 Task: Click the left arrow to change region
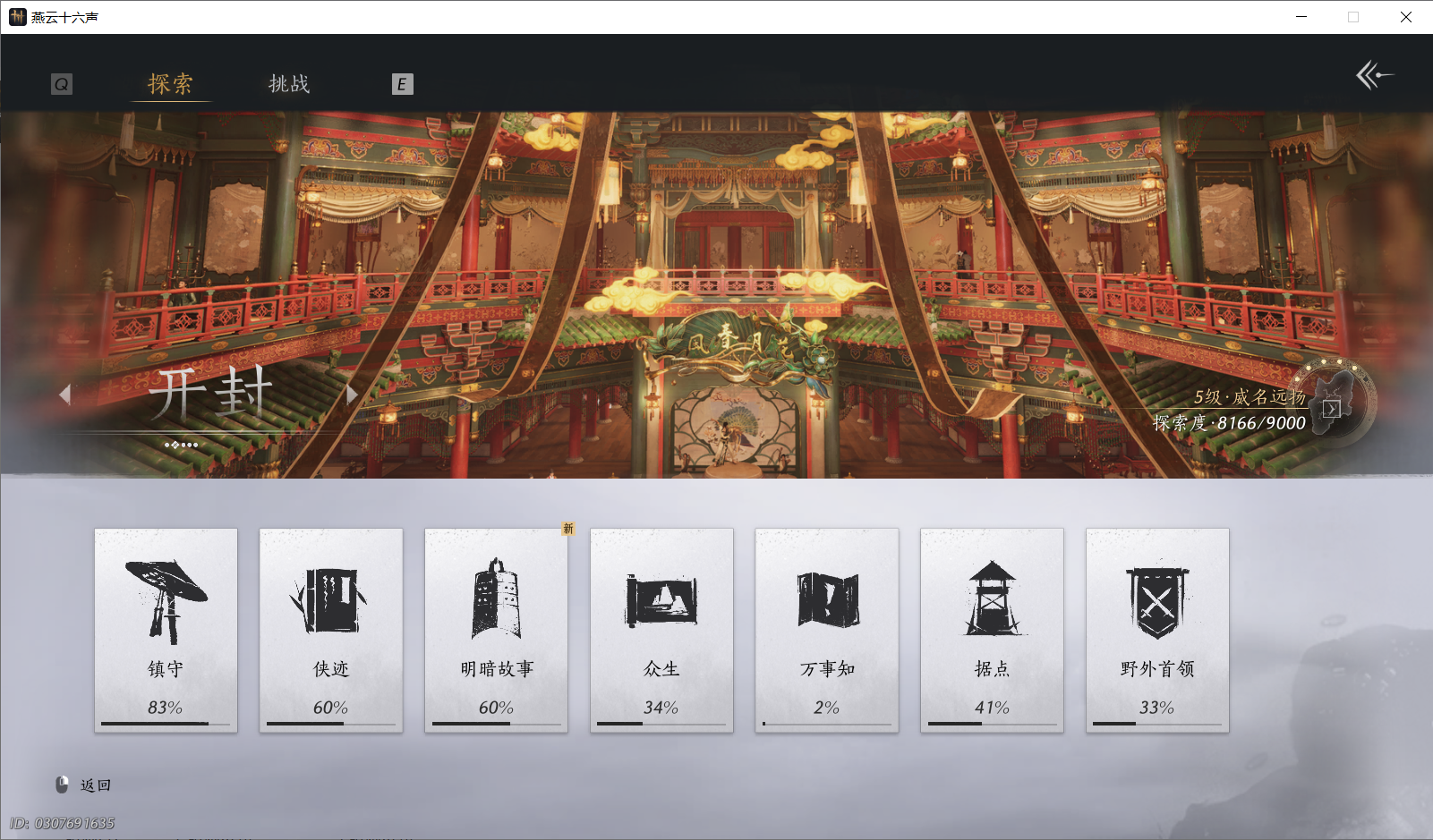coord(64,394)
